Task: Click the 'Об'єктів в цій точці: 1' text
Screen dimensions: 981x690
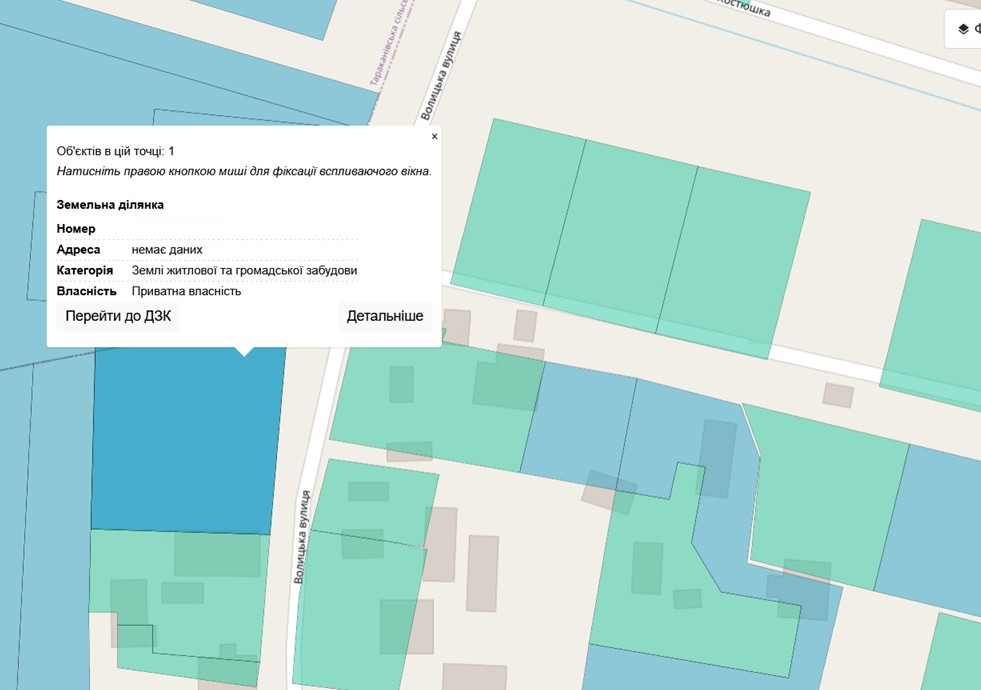Action: click(116, 151)
